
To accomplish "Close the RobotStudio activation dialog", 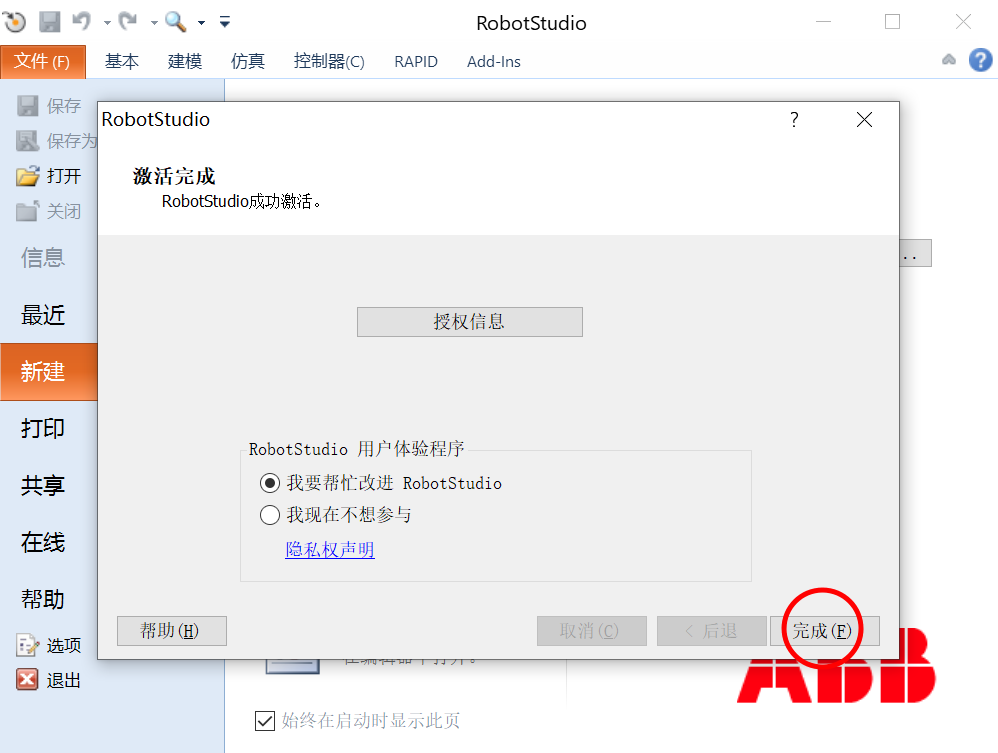I will [864, 119].
